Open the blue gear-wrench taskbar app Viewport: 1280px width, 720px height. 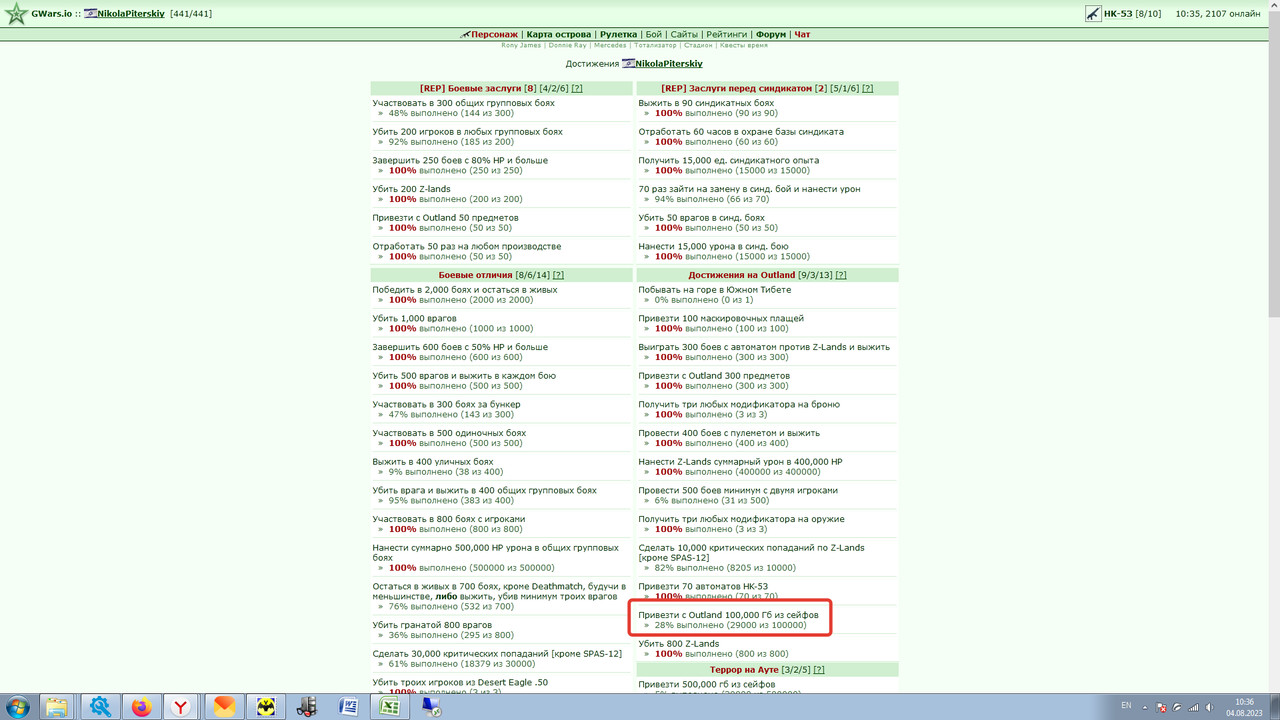[x=100, y=707]
